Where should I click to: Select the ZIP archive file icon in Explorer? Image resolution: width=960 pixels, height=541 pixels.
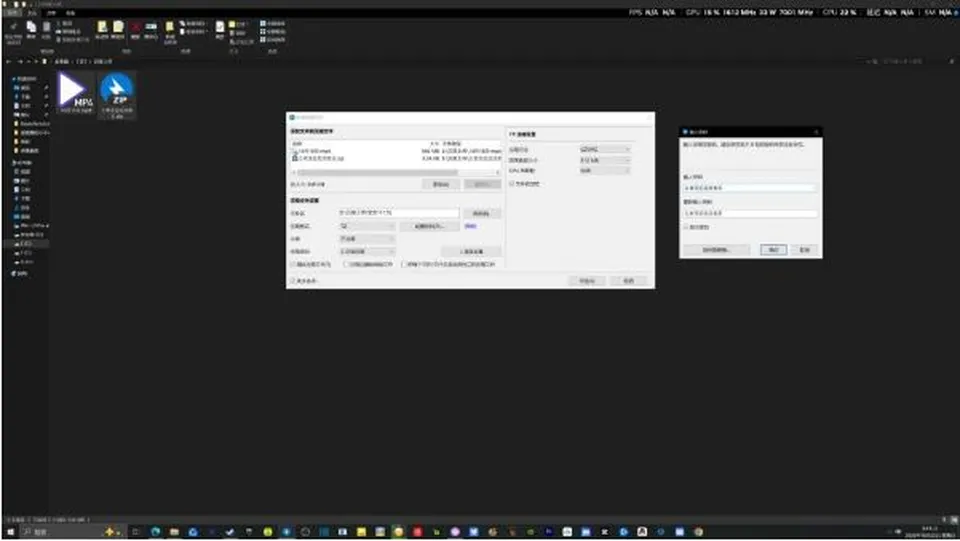pyautogui.click(x=117, y=94)
